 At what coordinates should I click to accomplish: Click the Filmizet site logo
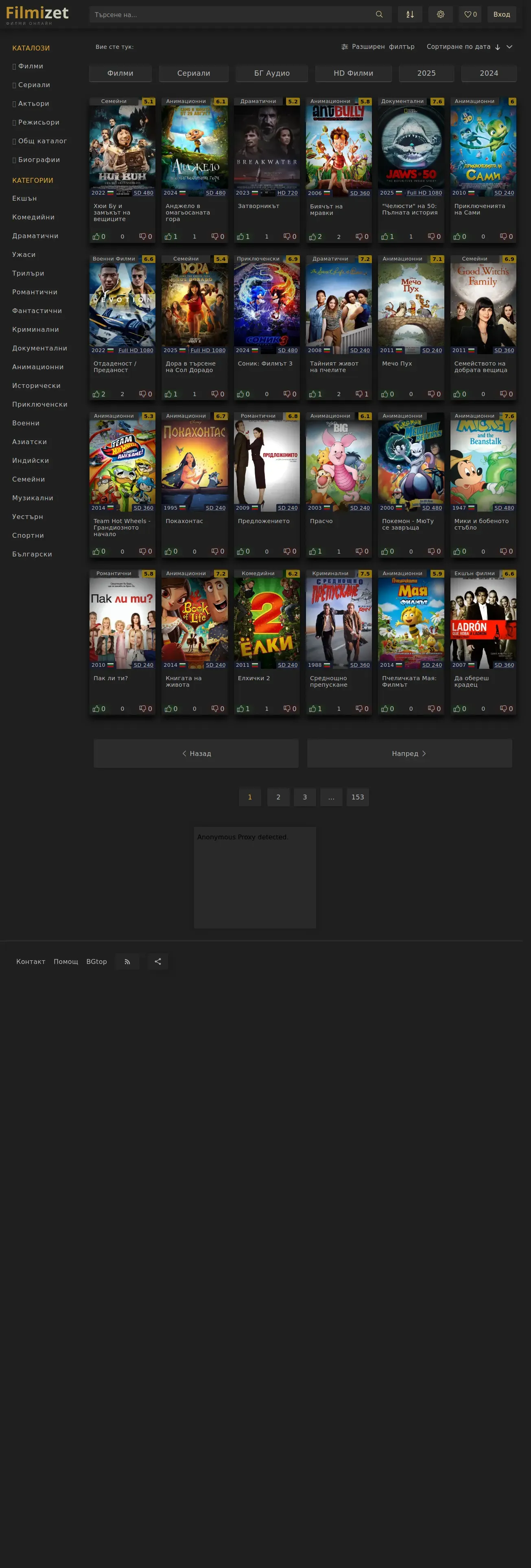pos(37,15)
